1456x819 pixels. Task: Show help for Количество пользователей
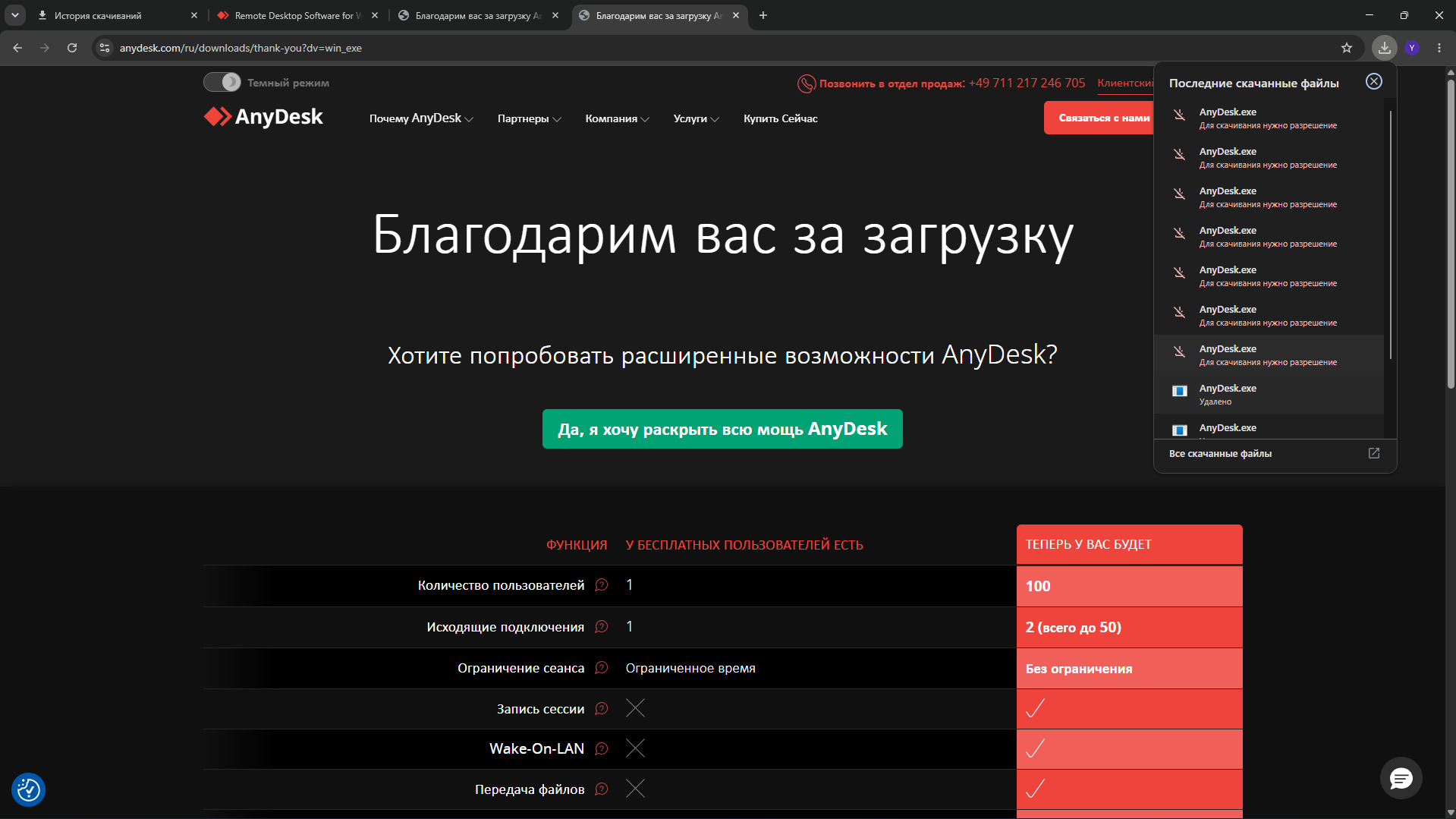(x=602, y=584)
